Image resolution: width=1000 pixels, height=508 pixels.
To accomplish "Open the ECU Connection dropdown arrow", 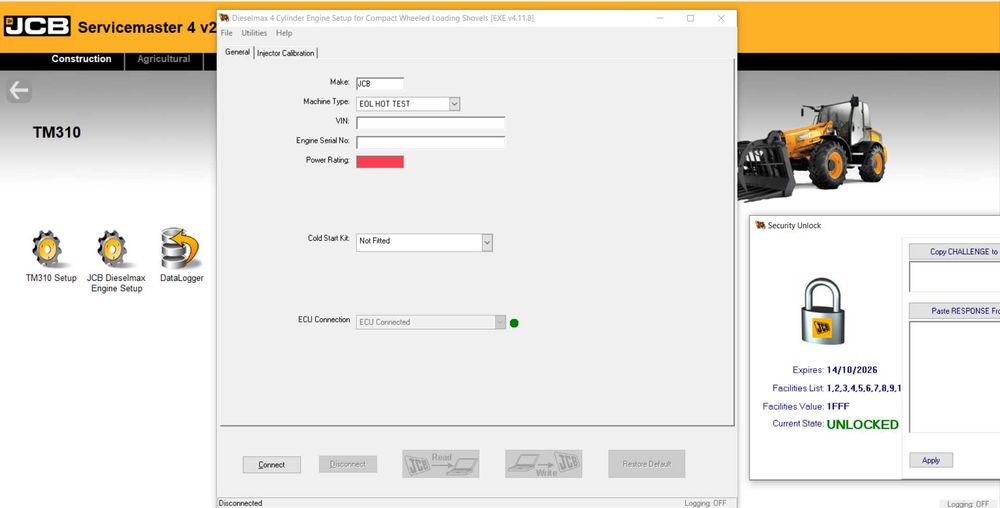I will 500,322.
